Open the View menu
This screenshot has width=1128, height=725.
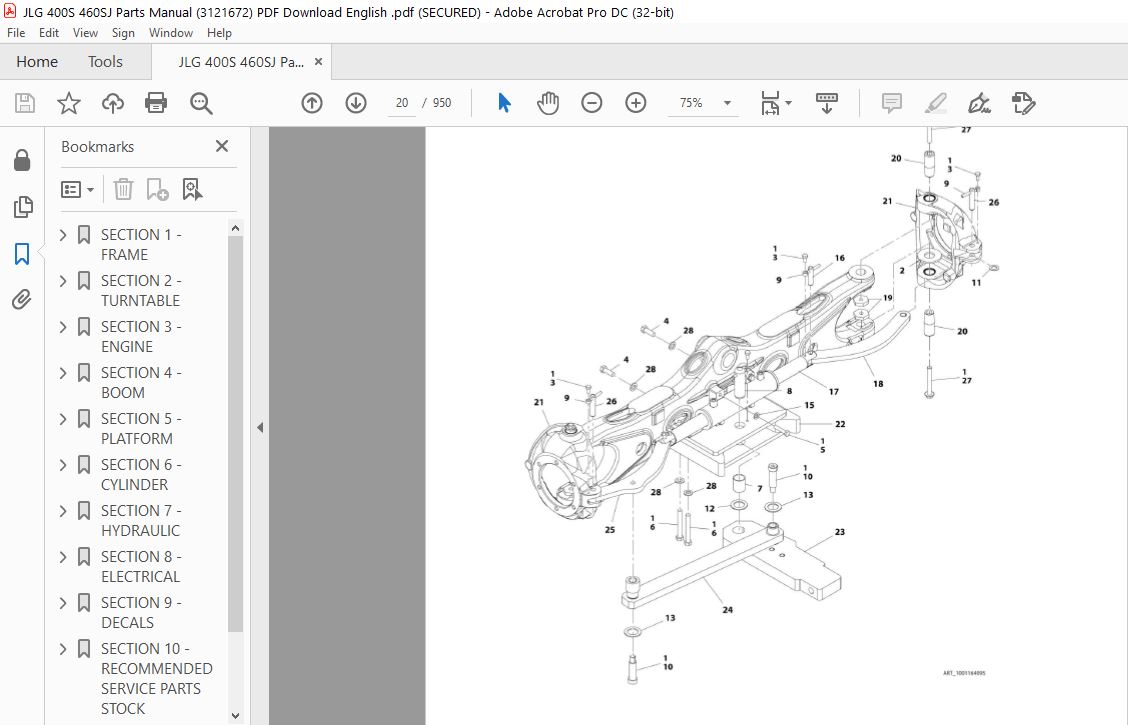[x=85, y=32]
